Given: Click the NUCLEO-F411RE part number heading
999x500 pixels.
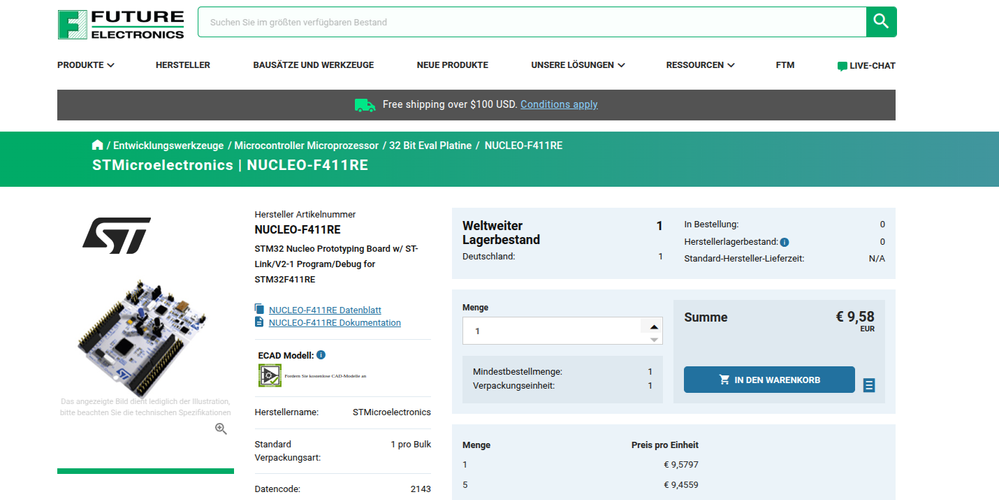Looking at the screenshot, I should coord(298,230).
